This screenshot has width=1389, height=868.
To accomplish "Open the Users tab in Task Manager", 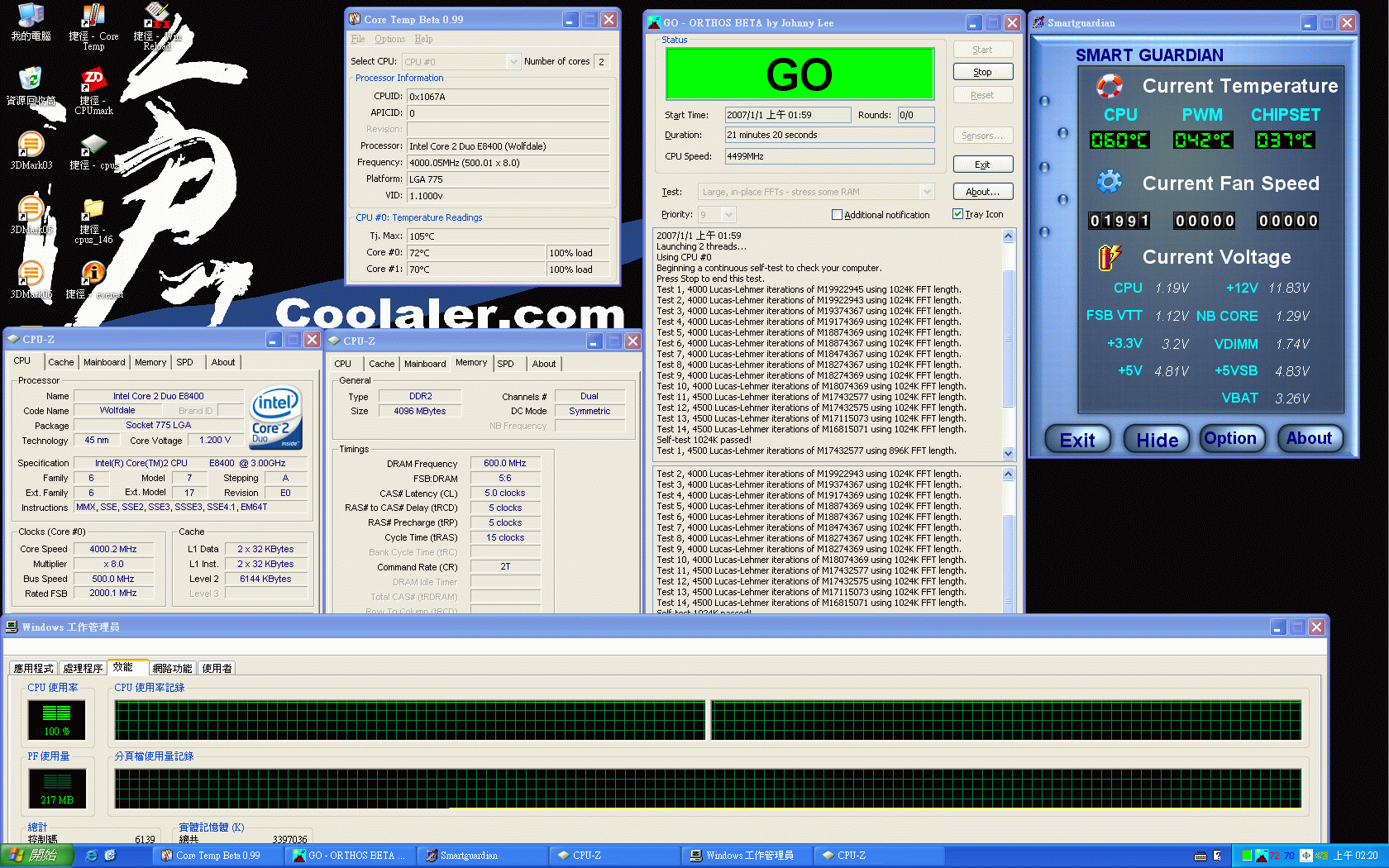I will tap(217, 668).
